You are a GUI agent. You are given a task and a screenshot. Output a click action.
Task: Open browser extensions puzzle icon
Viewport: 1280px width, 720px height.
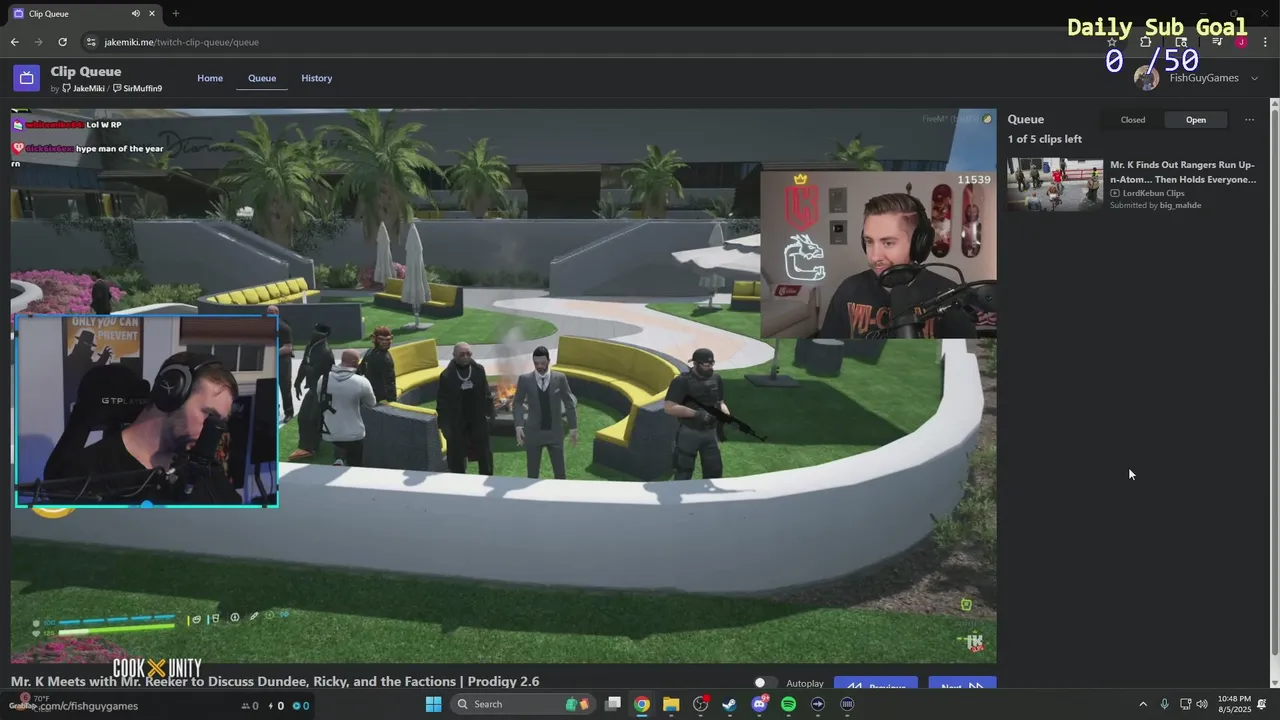(x=1146, y=42)
